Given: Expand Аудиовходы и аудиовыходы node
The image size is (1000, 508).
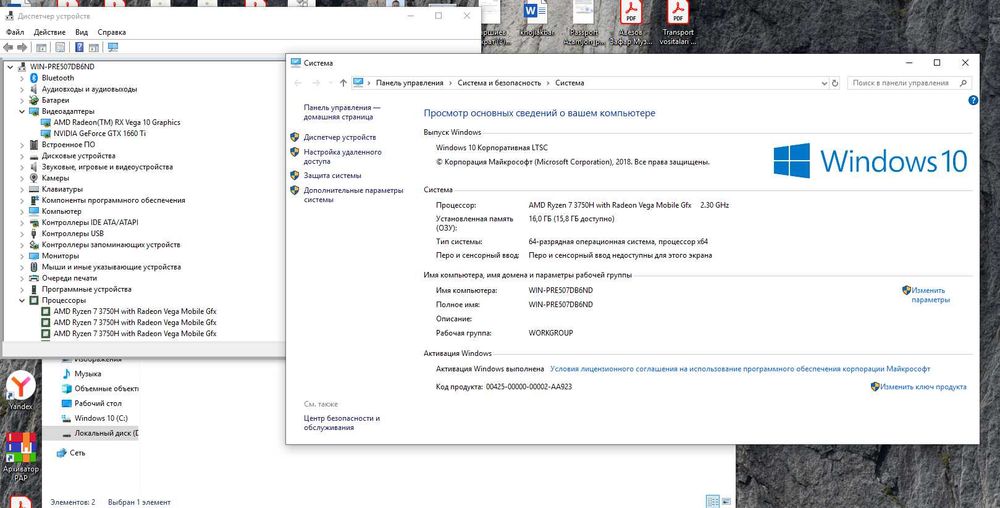Looking at the screenshot, I should (22, 89).
